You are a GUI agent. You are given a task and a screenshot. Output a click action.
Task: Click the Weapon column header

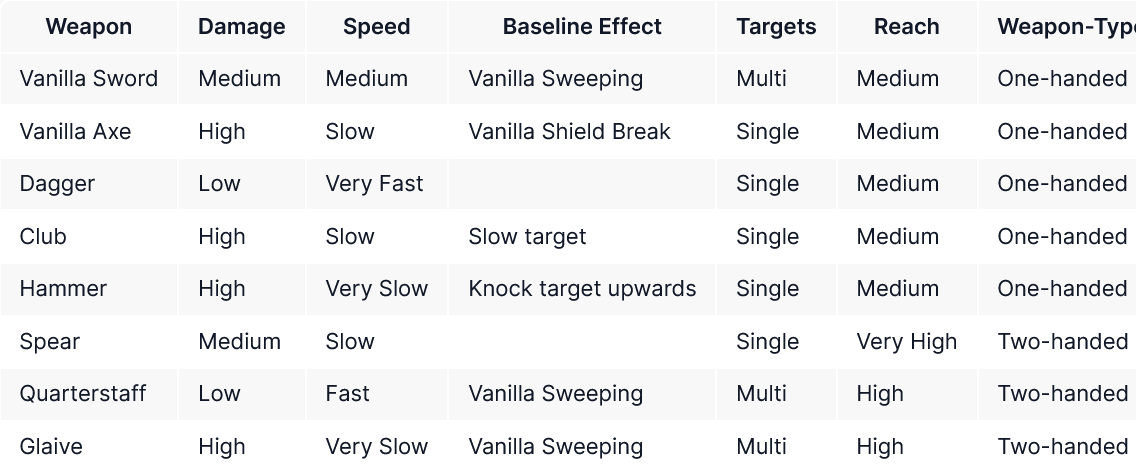click(x=89, y=27)
